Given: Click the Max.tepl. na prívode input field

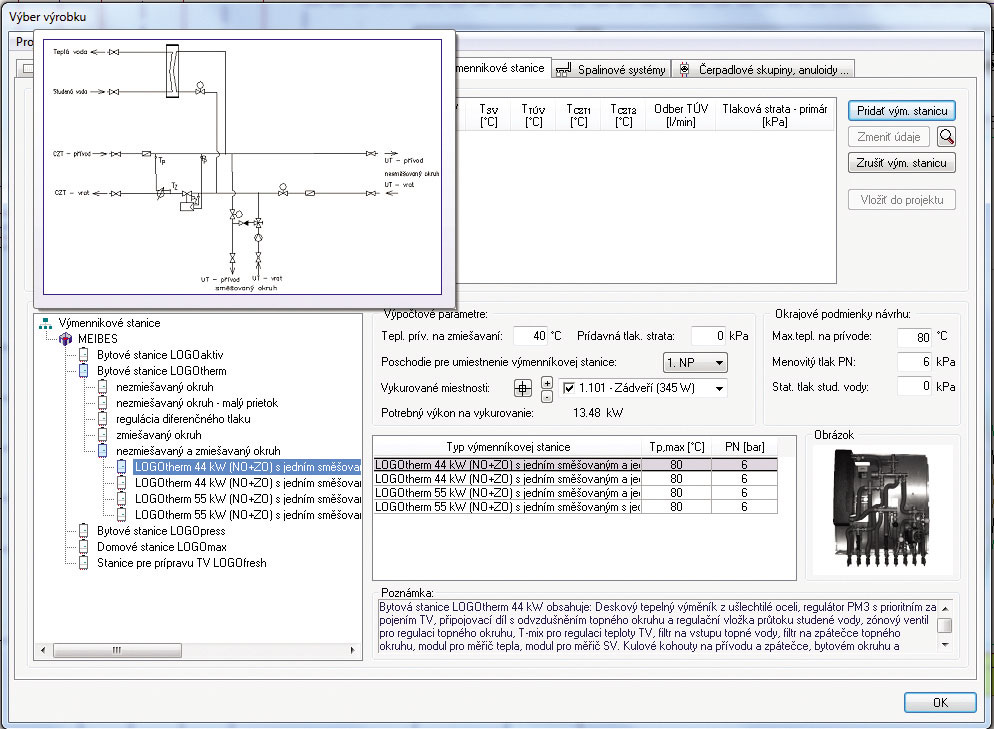Looking at the screenshot, I should point(914,337).
